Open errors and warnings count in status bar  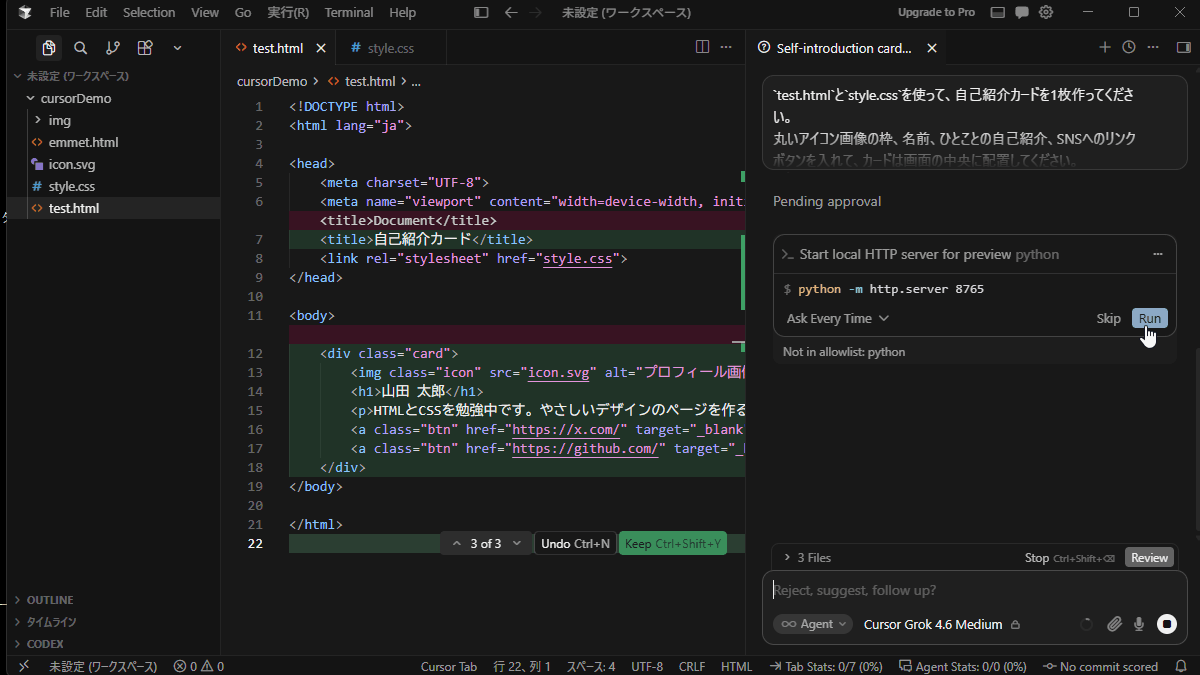coord(198,666)
